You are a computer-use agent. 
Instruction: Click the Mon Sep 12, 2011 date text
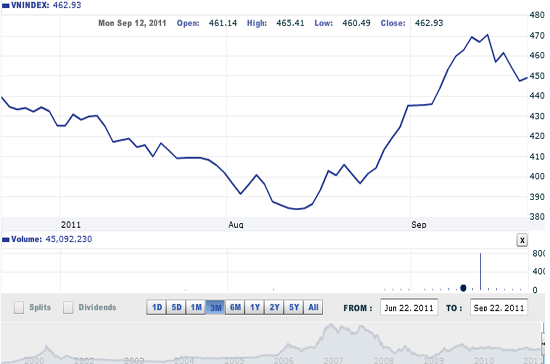[x=132, y=23]
